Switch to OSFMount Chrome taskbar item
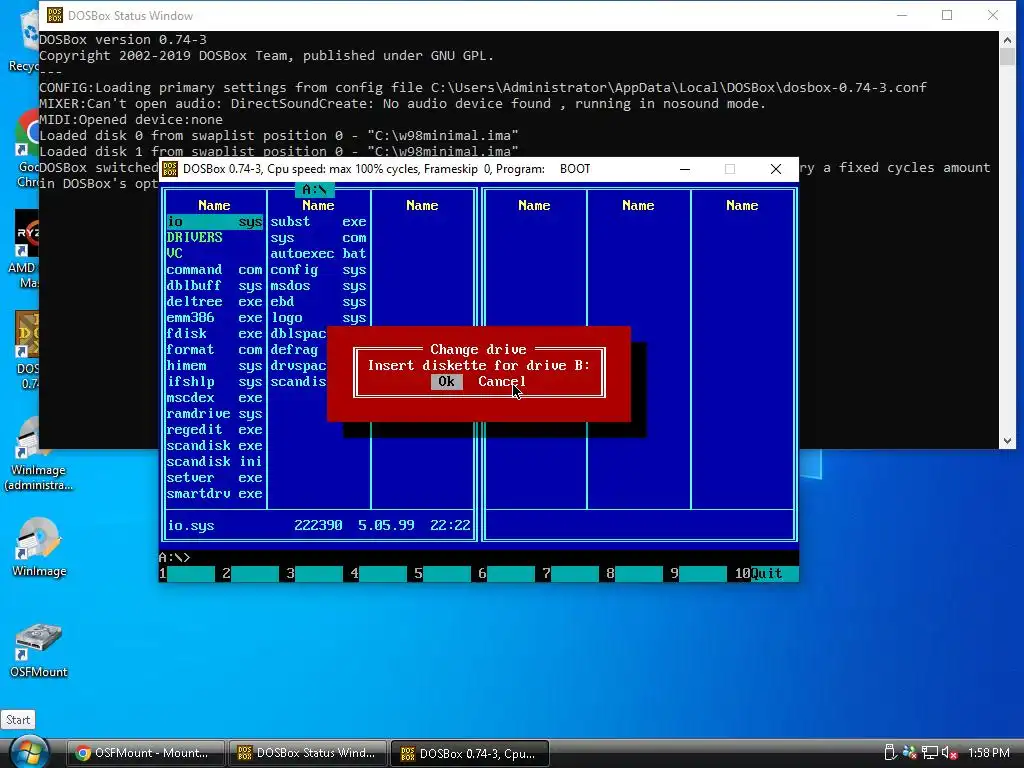The height and width of the screenshot is (768, 1024). (146, 753)
